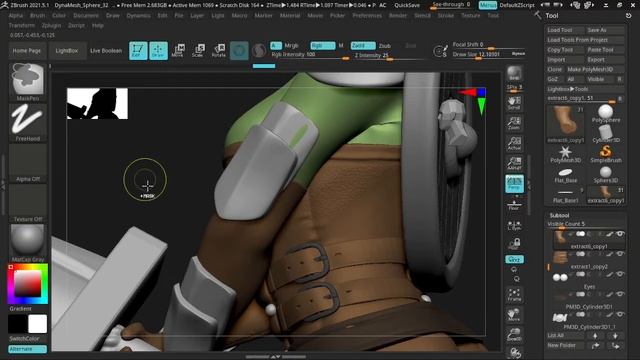This screenshot has width=640, height=360.
Task: Open the Alpha Off selector
Action: tap(28, 162)
